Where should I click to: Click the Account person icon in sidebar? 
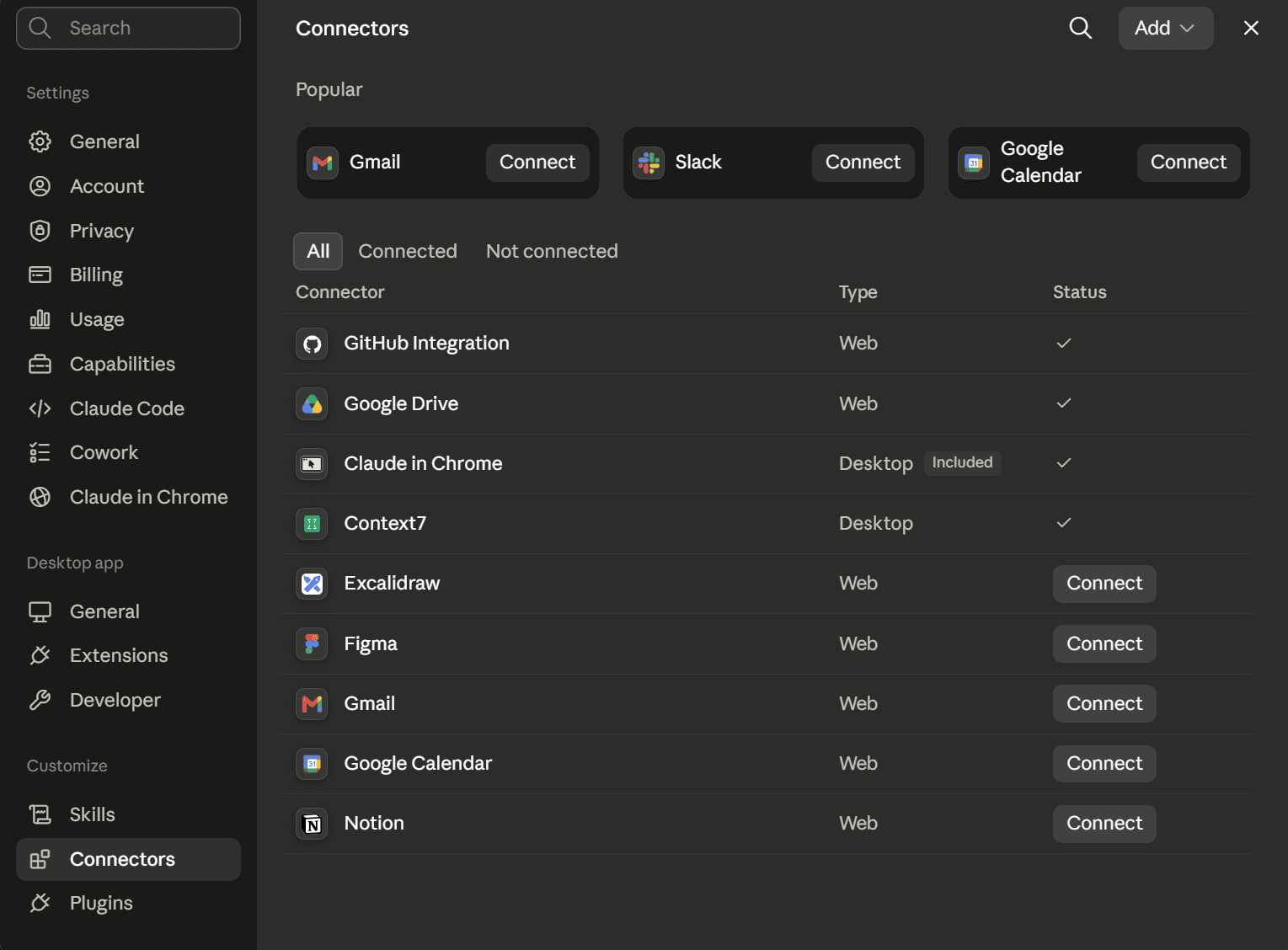40,186
